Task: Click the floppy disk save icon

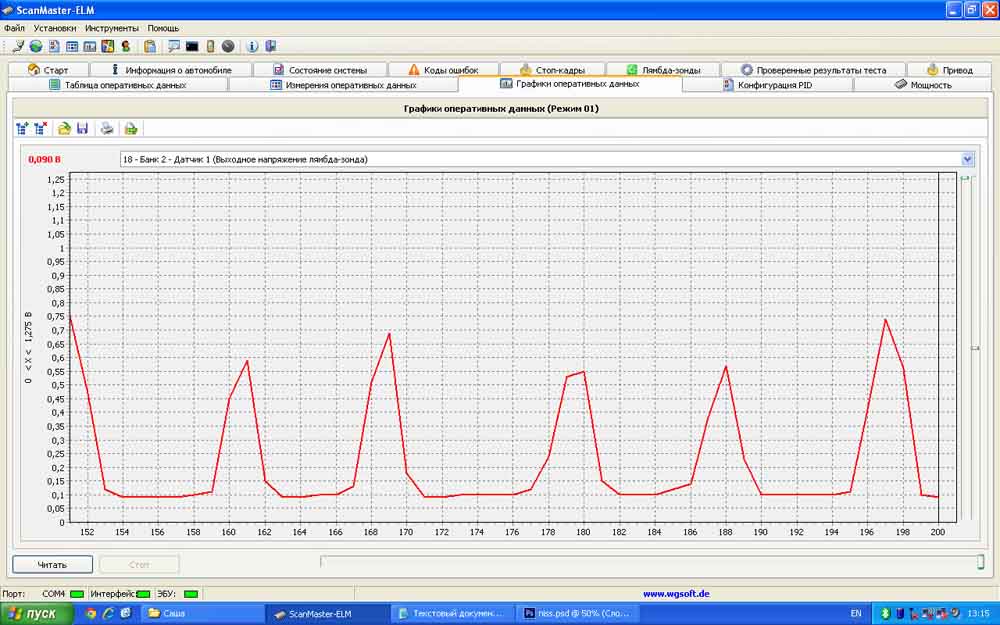Action: [83, 128]
